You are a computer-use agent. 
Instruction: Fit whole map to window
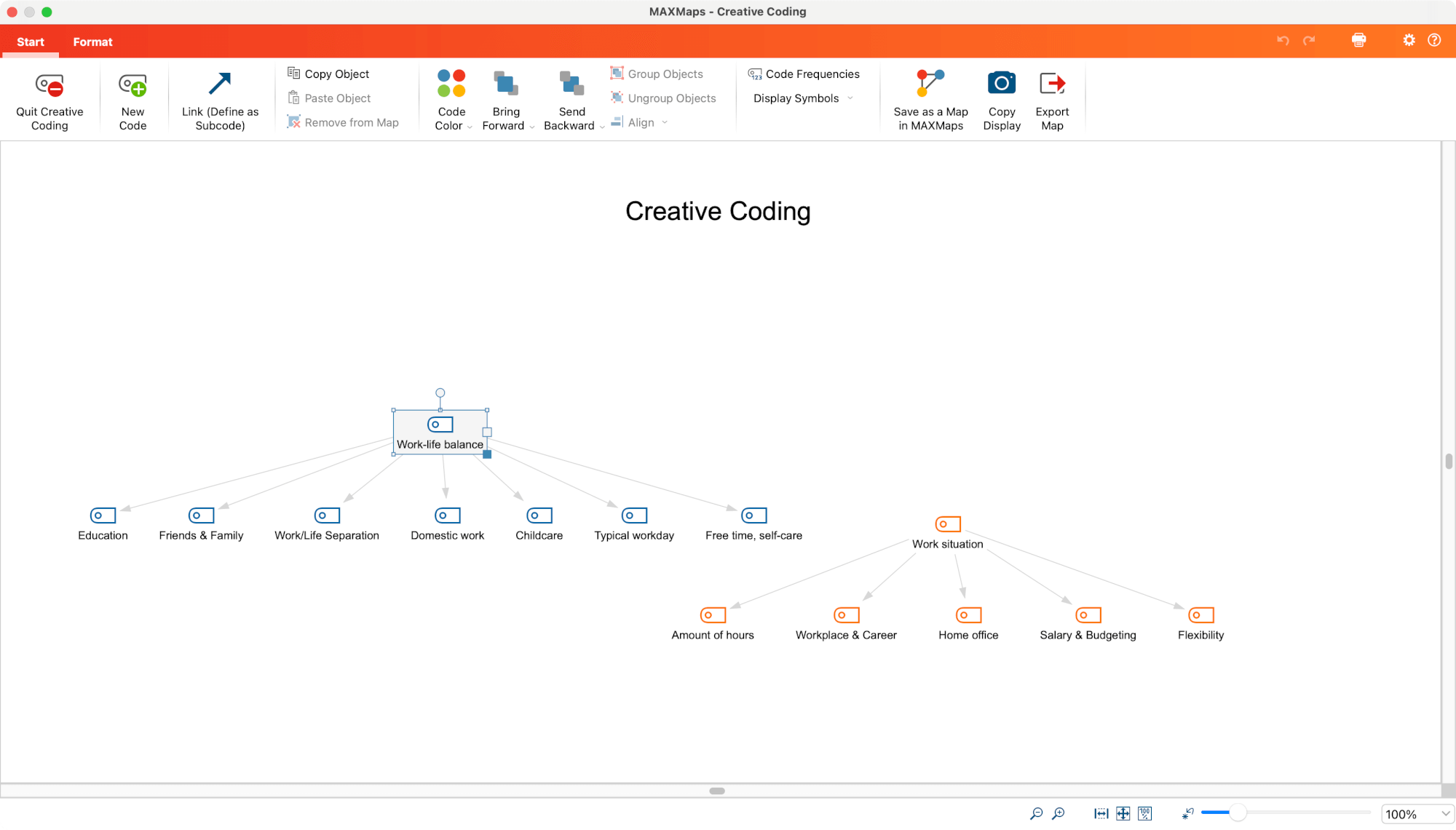[1123, 814]
